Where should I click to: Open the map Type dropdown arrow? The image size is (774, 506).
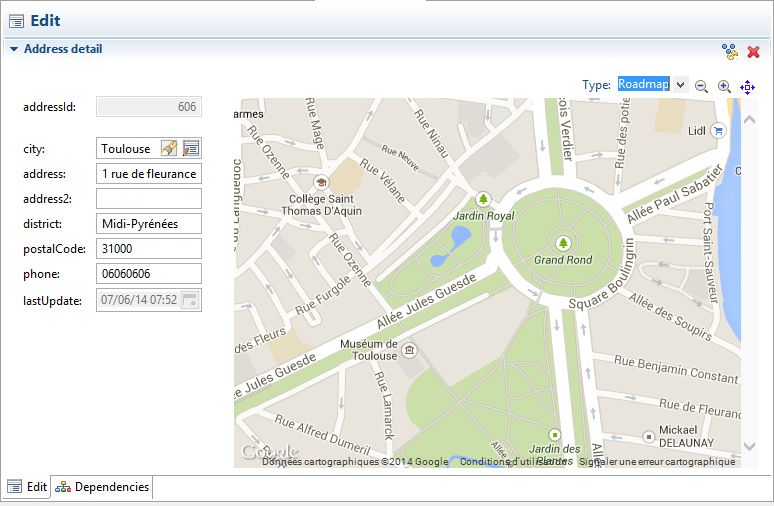(680, 85)
